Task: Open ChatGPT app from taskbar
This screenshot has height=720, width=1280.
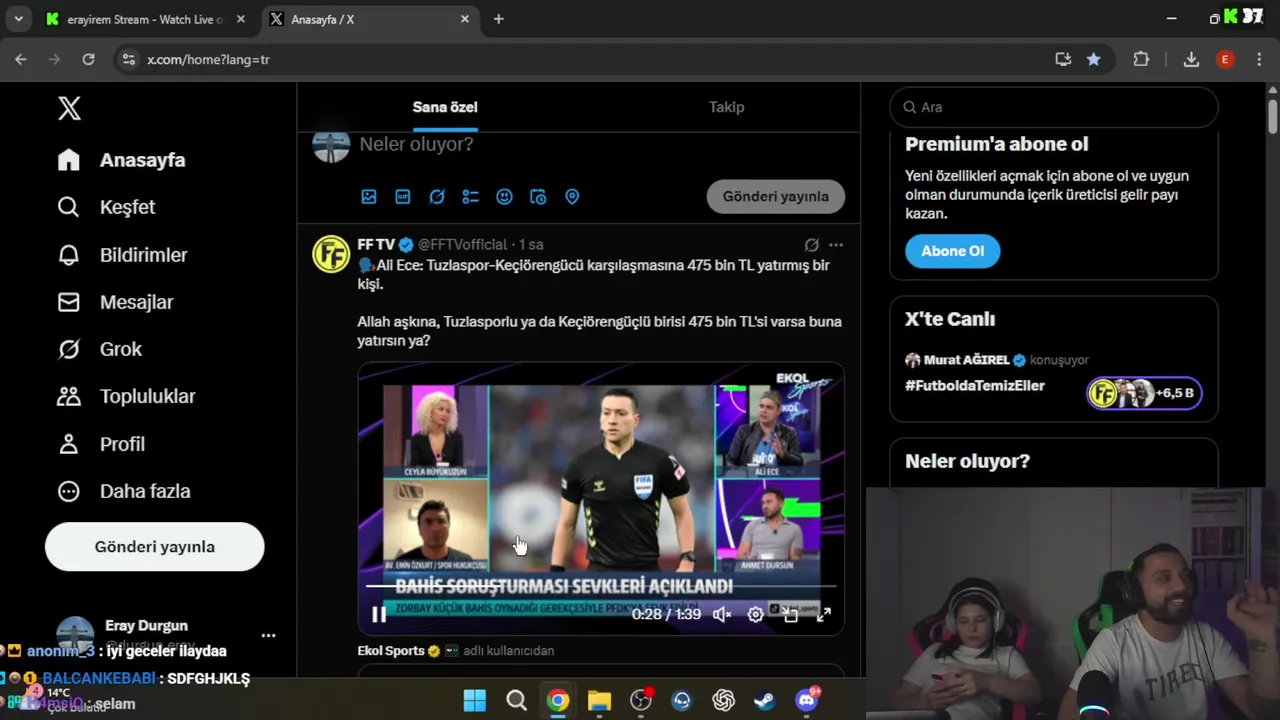Action: click(723, 700)
